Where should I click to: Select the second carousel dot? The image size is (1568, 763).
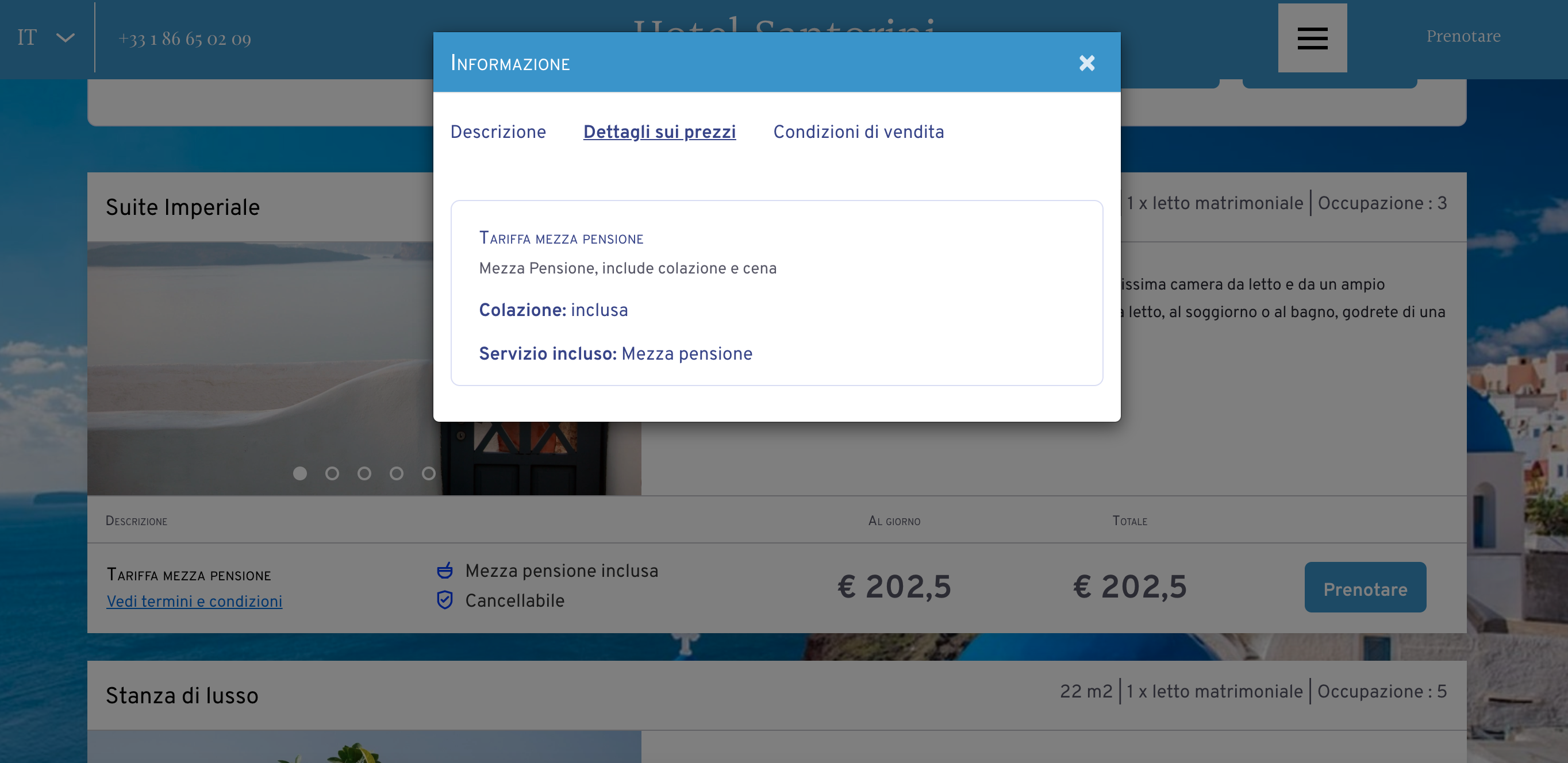point(332,473)
